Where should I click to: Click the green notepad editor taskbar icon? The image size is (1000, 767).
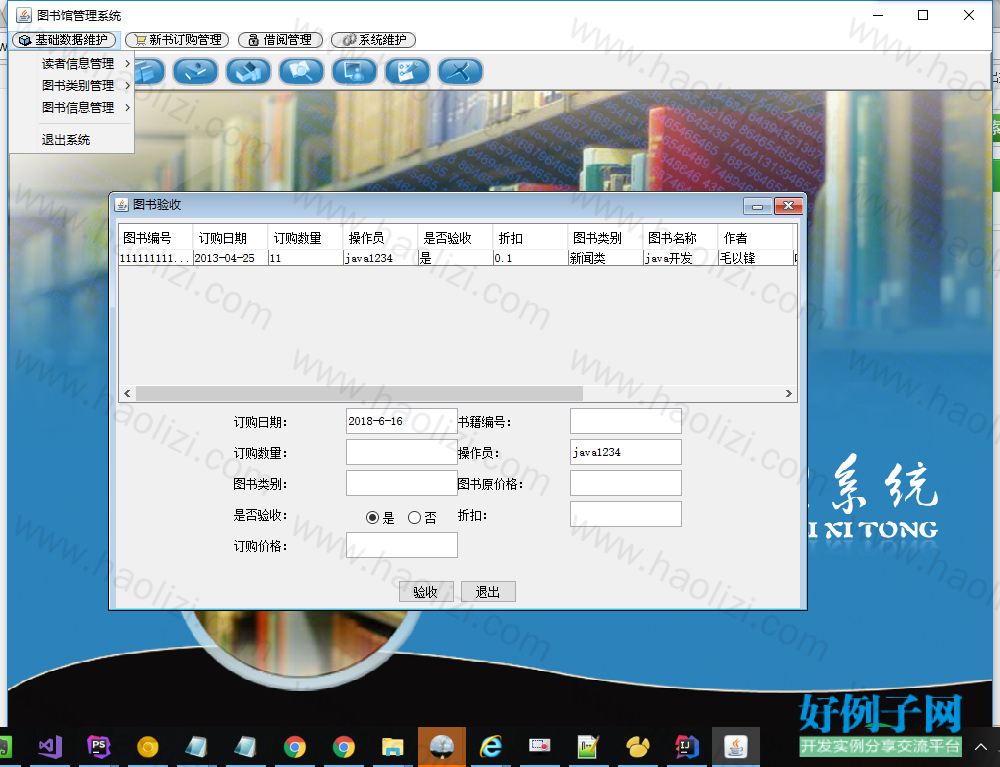pyautogui.click(x=589, y=746)
